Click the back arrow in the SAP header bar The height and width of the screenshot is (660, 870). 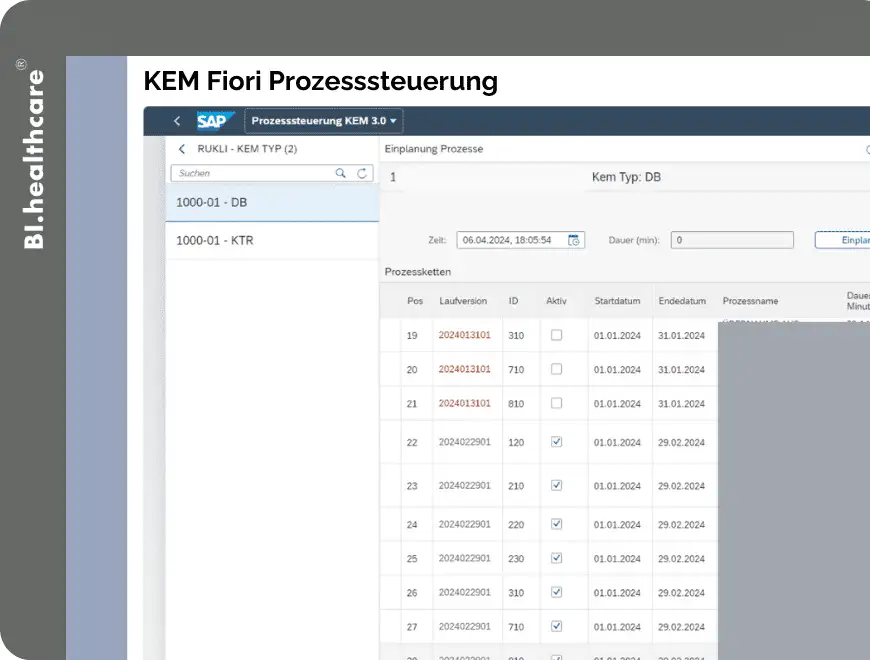pyautogui.click(x=177, y=121)
